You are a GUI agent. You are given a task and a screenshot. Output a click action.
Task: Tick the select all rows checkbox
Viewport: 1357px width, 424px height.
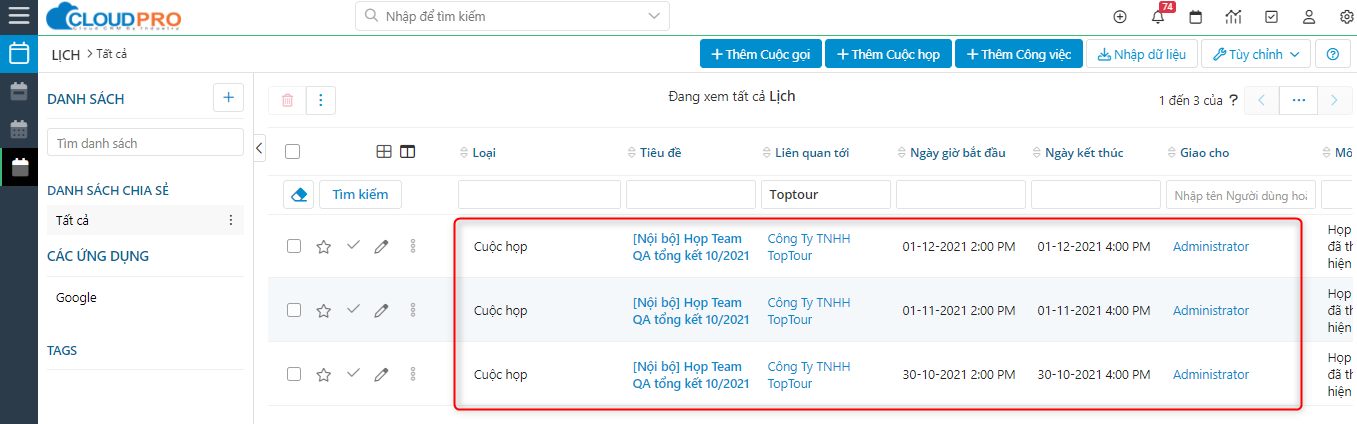point(293,152)
